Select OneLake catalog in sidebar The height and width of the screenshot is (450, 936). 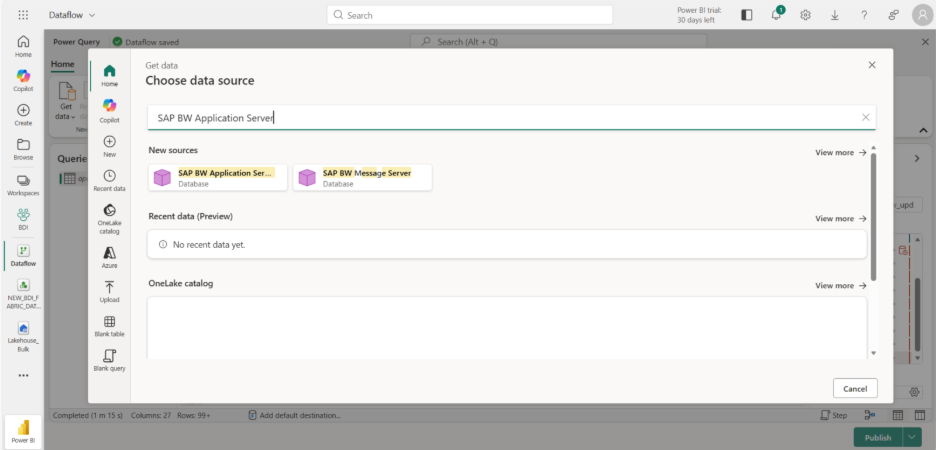tap(109, 218)
